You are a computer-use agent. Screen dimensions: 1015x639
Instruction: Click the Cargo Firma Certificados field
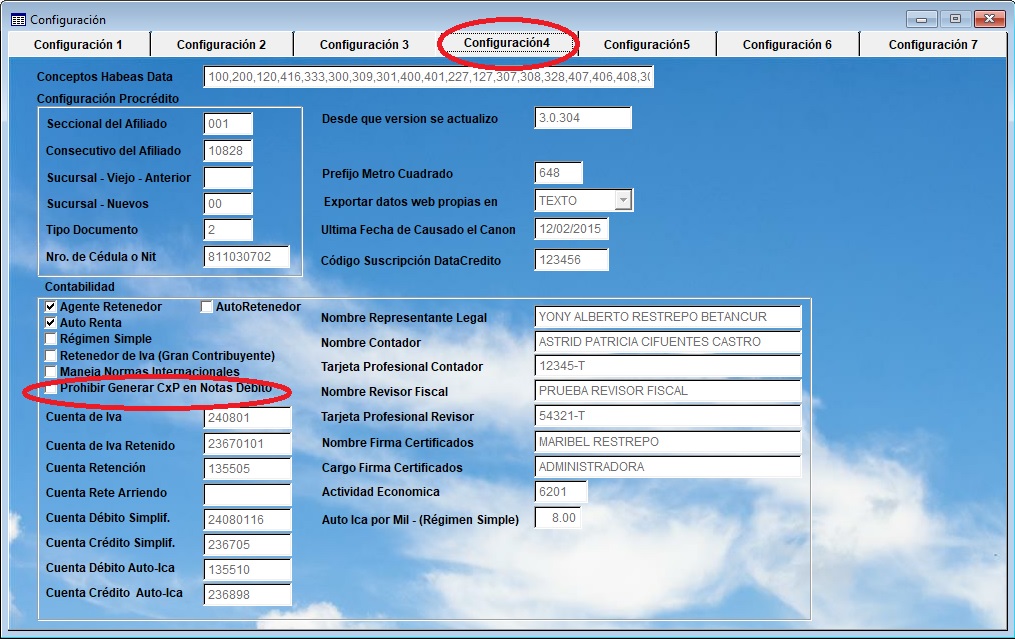(668, 467)
